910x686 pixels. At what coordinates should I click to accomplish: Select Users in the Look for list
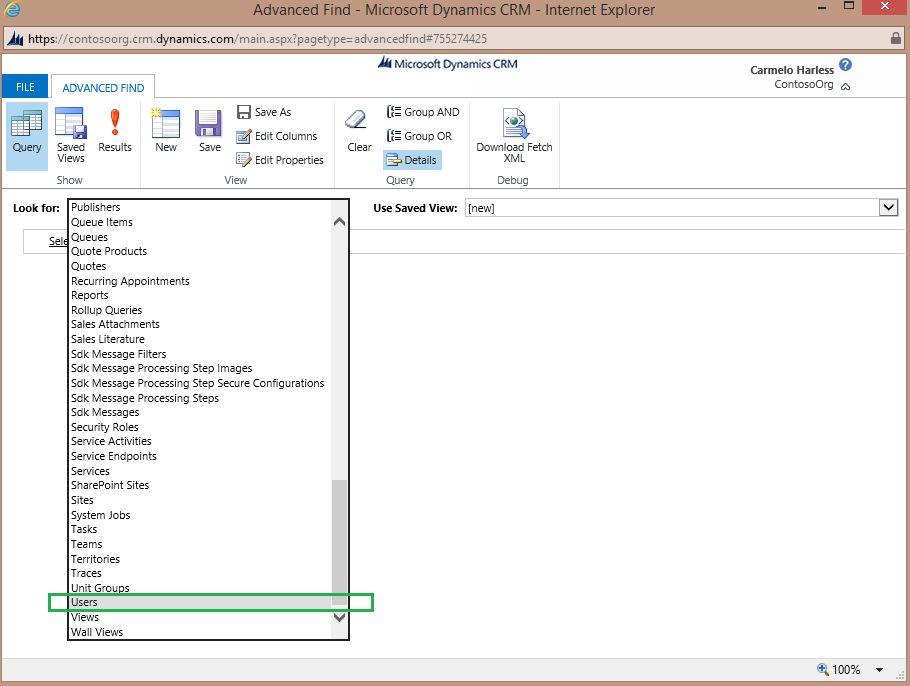[x=85, y=603]
